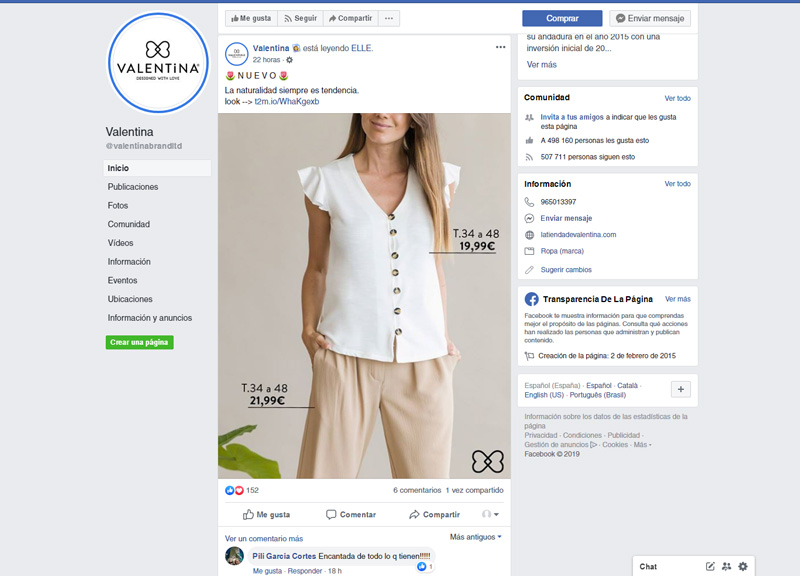Click the post's reaction icons beside 152
The image size is (800, 576).
235,490
